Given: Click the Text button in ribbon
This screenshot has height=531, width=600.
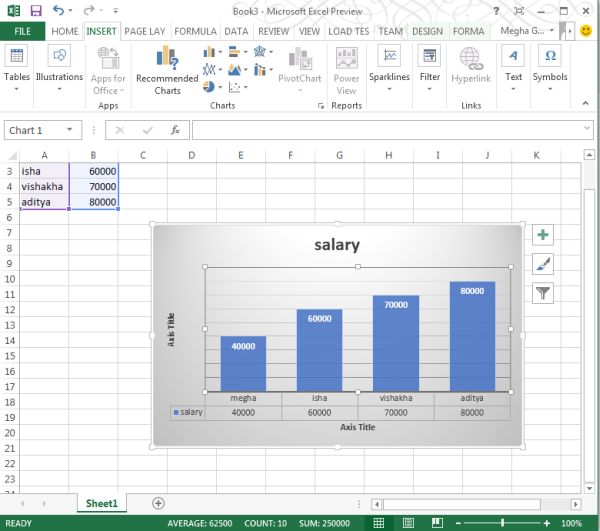Looking at the screenshot, I should pos(513,68).
